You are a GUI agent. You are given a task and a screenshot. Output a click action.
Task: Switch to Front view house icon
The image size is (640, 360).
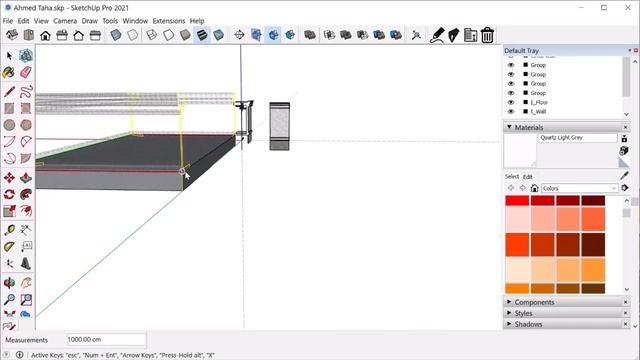45,35
